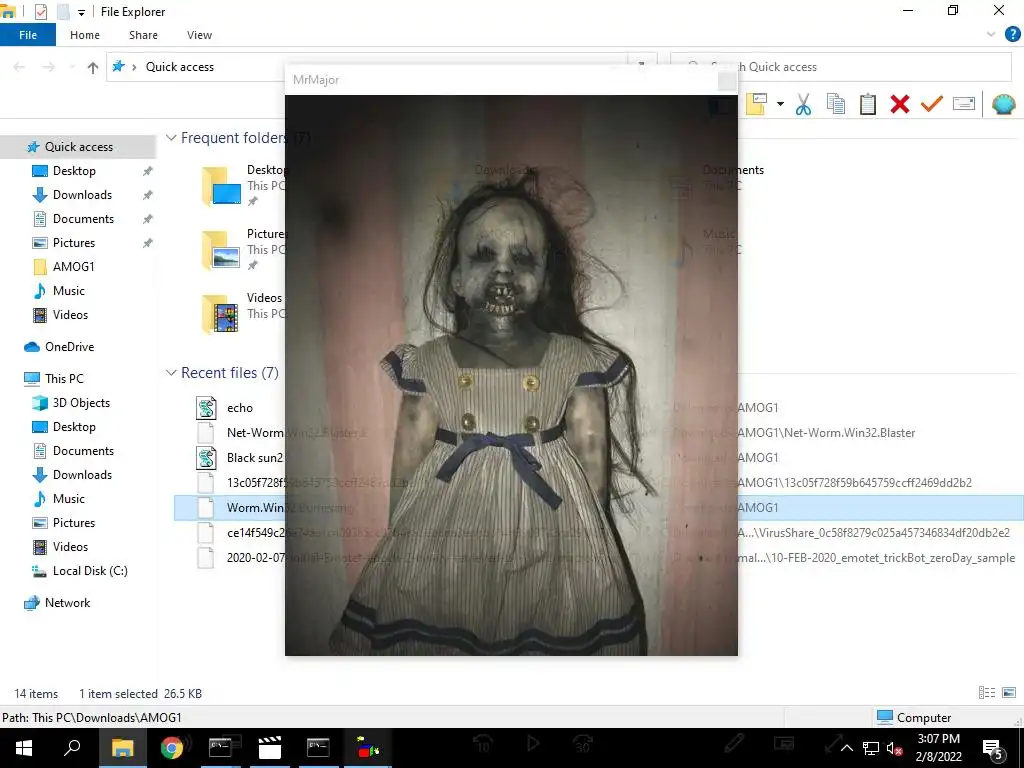1024x768 pixels.
Task: Click the Forward navigation arrow
Action: pyautogui.click(x=48, y=67)
